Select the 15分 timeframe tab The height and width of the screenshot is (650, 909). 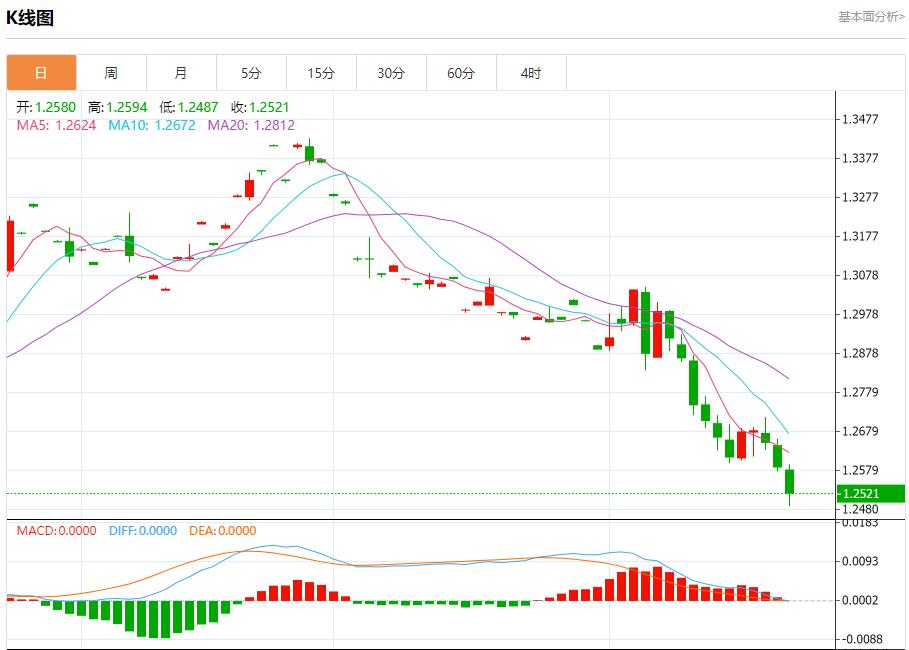321,73
